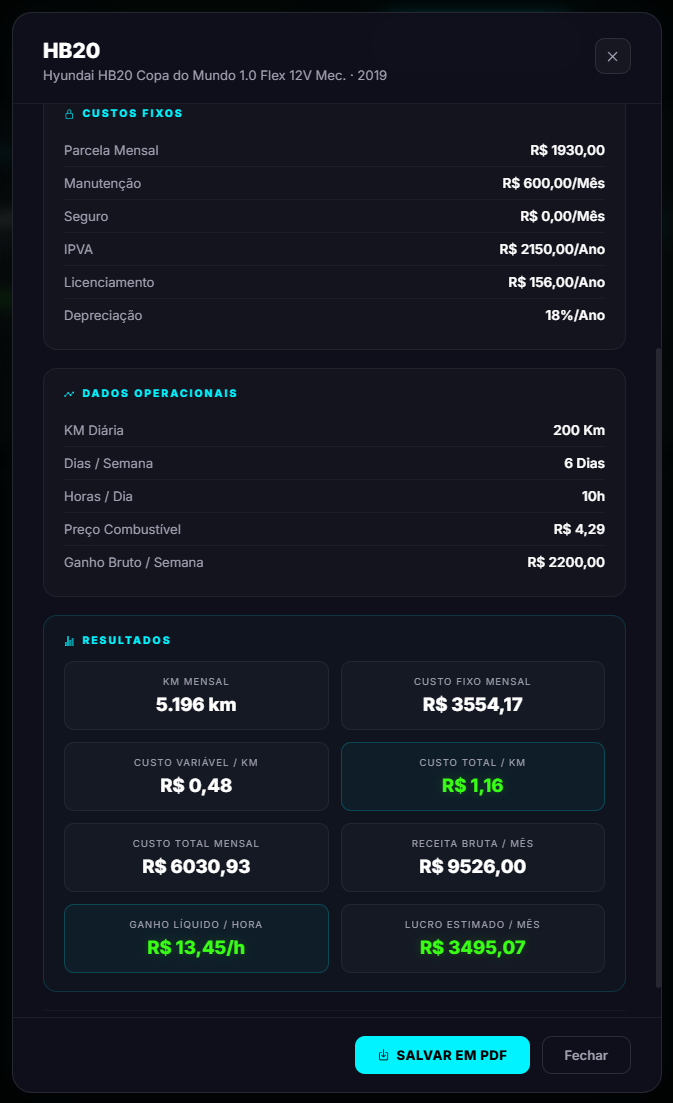Click the modal vertical scrollbar
The height and width of the screenshot is (1103, 673).
[657, 660]
